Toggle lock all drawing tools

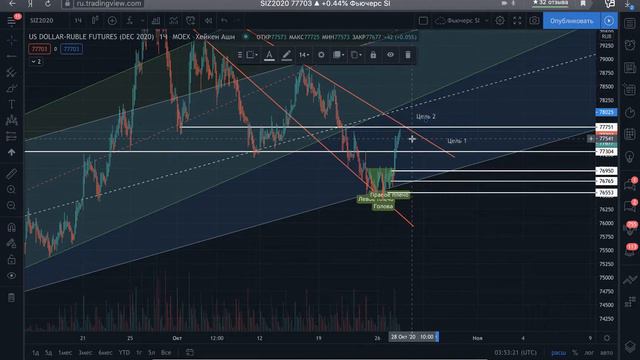[11, 260]
